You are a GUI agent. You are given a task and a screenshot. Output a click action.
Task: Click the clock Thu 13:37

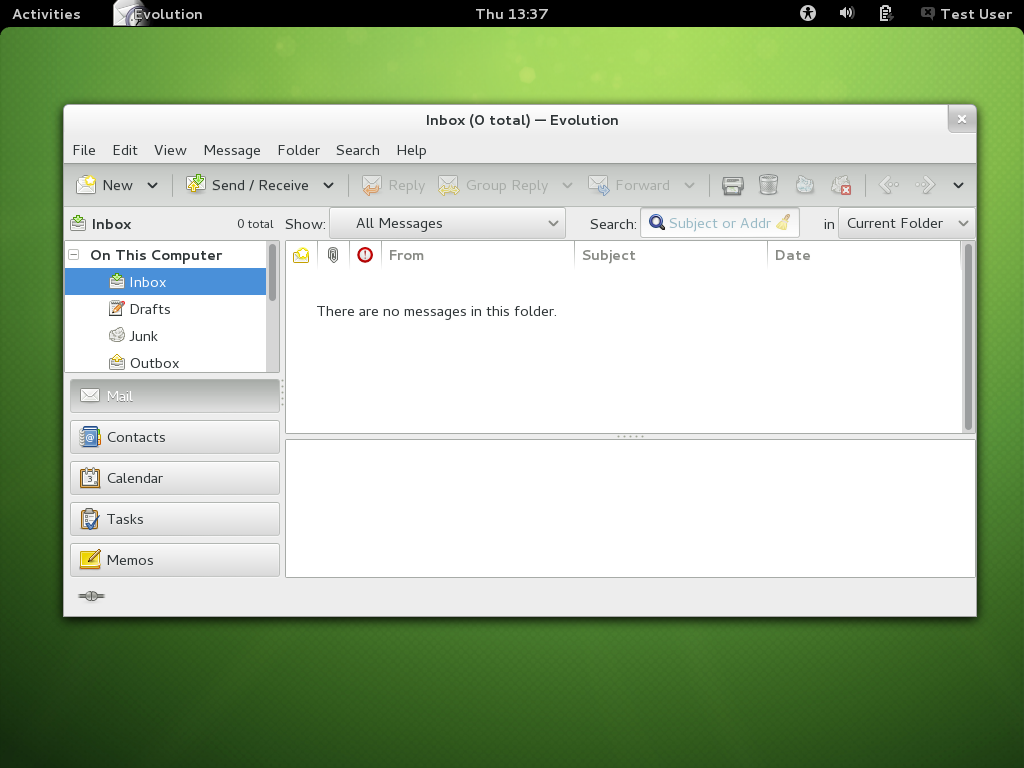pos(511,14)
